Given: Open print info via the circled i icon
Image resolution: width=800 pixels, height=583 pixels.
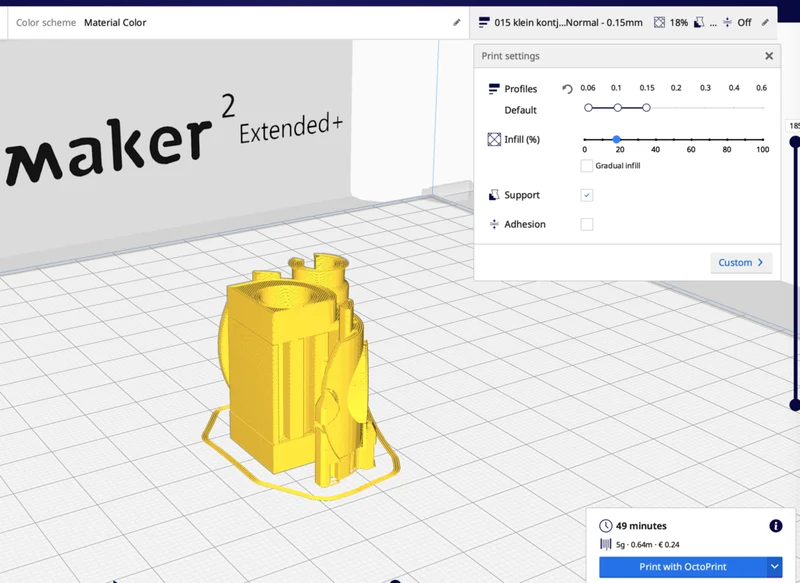Looking at the screenshot, I should tap(776, 526).
